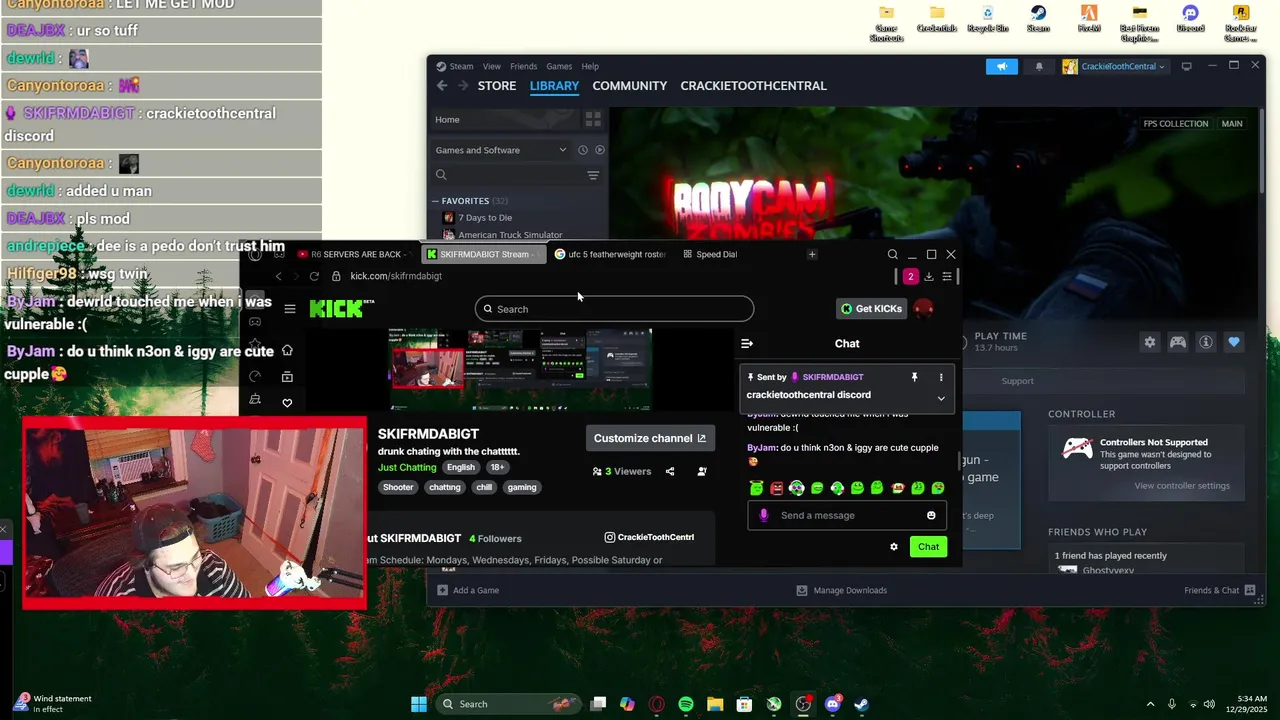The image size is (1280, 720).
Task: Open the Steam Help menu
Action: (x=590, y=66)
